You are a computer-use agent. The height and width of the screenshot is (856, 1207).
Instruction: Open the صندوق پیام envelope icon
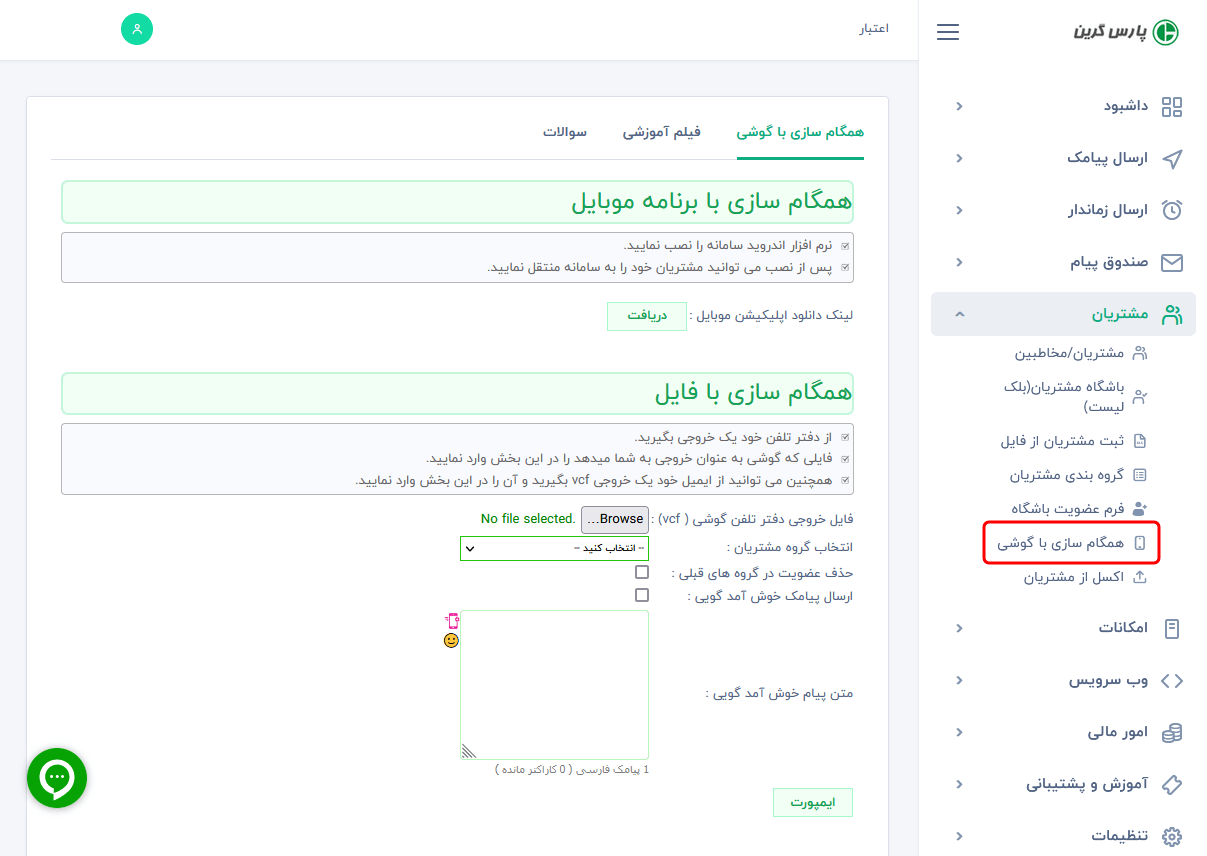(1172, 262)
